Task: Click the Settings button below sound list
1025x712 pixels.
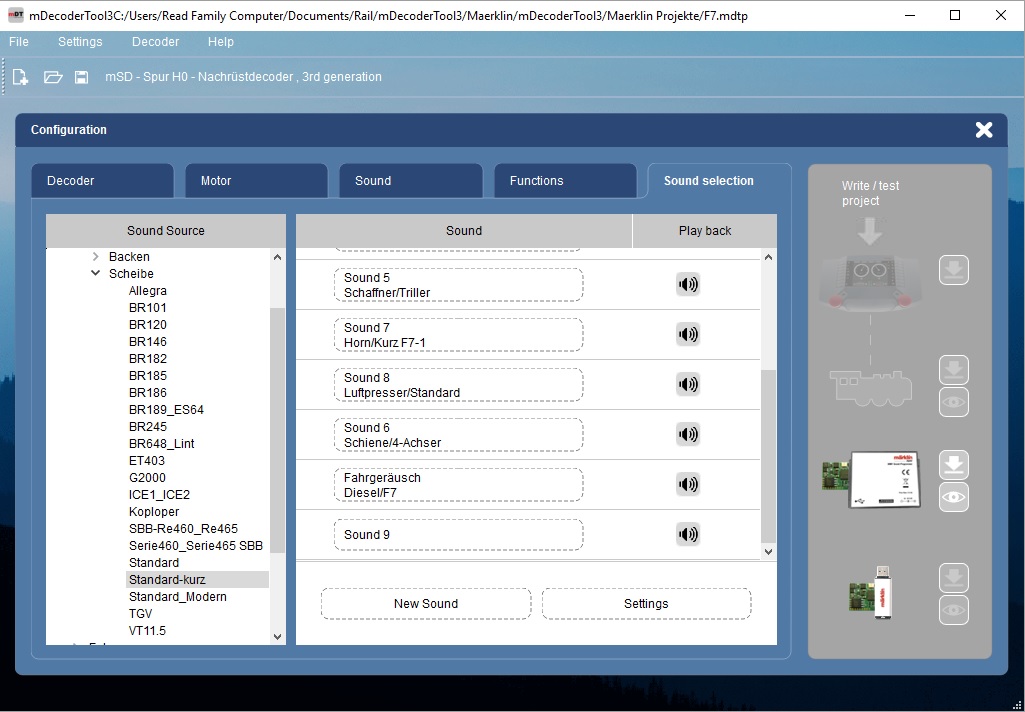Action: tap(646, 604)
